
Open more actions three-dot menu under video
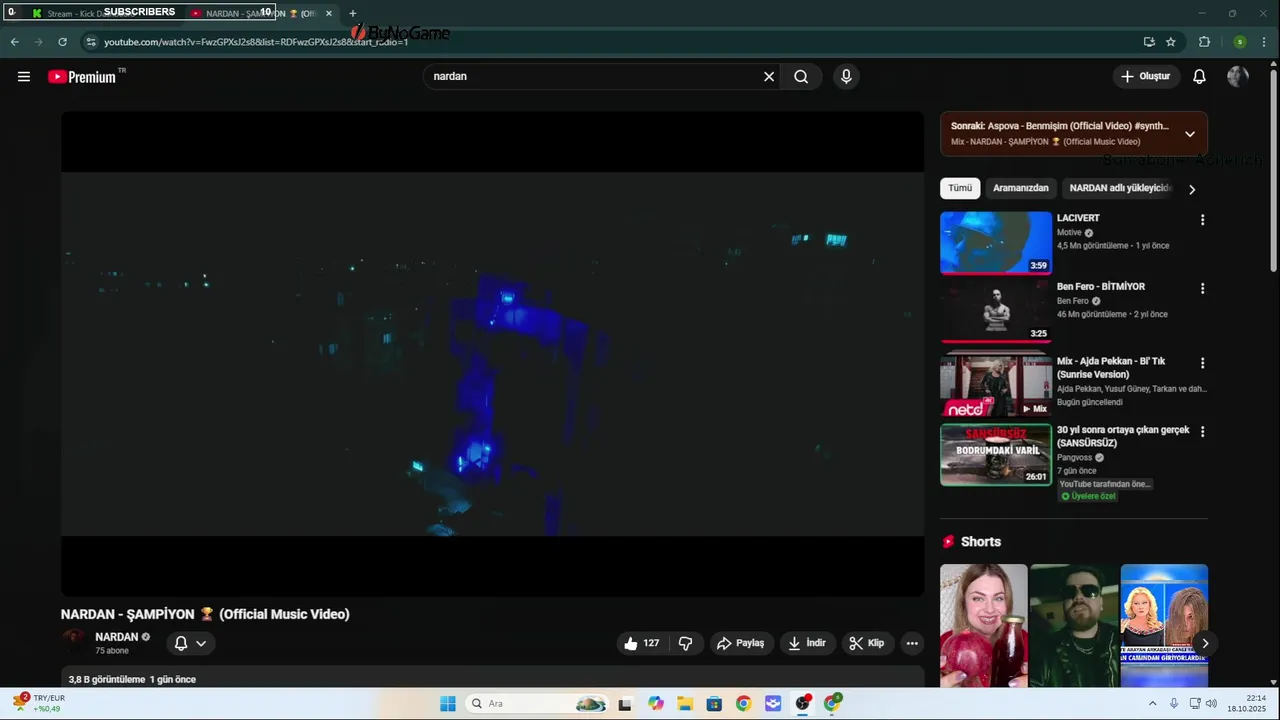(x=912, y=643)
